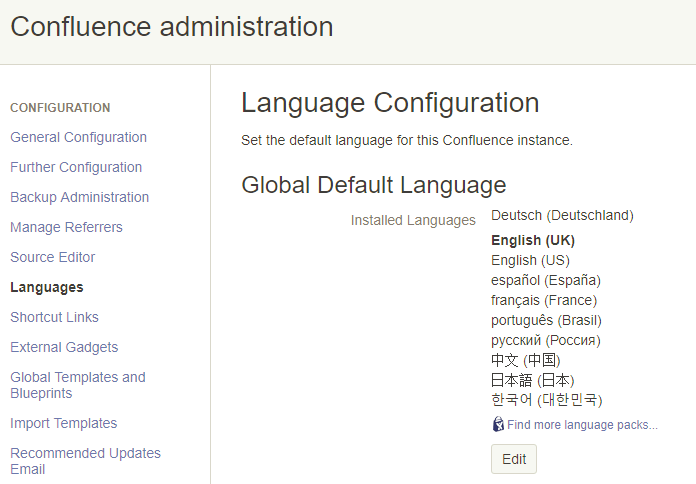Click the 日本語 (日本) language entry
Viewport: 696px width, 484px height.
tap(533, 380)
